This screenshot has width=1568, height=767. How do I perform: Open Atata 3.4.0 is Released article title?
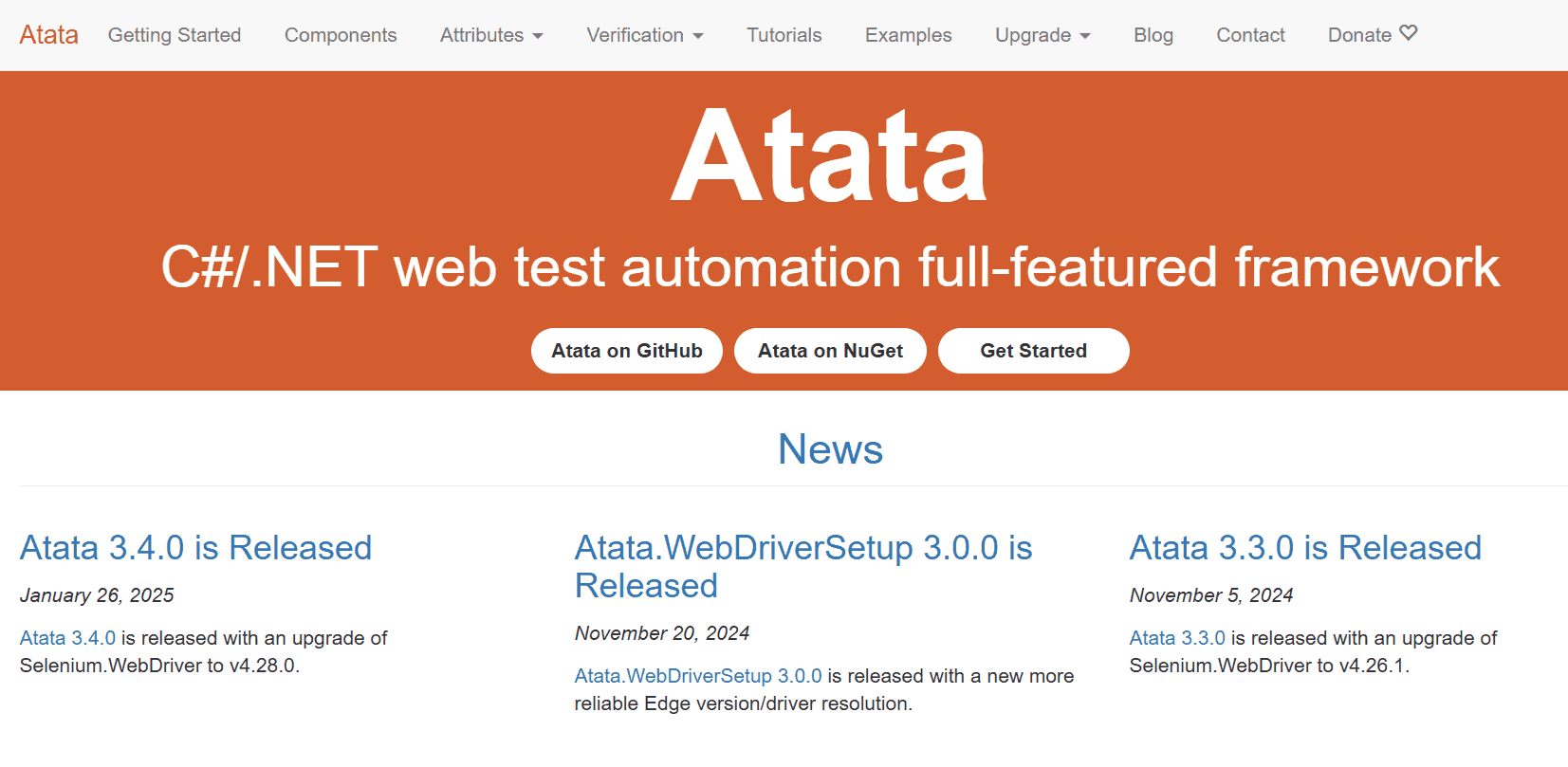tap(195, 548)
